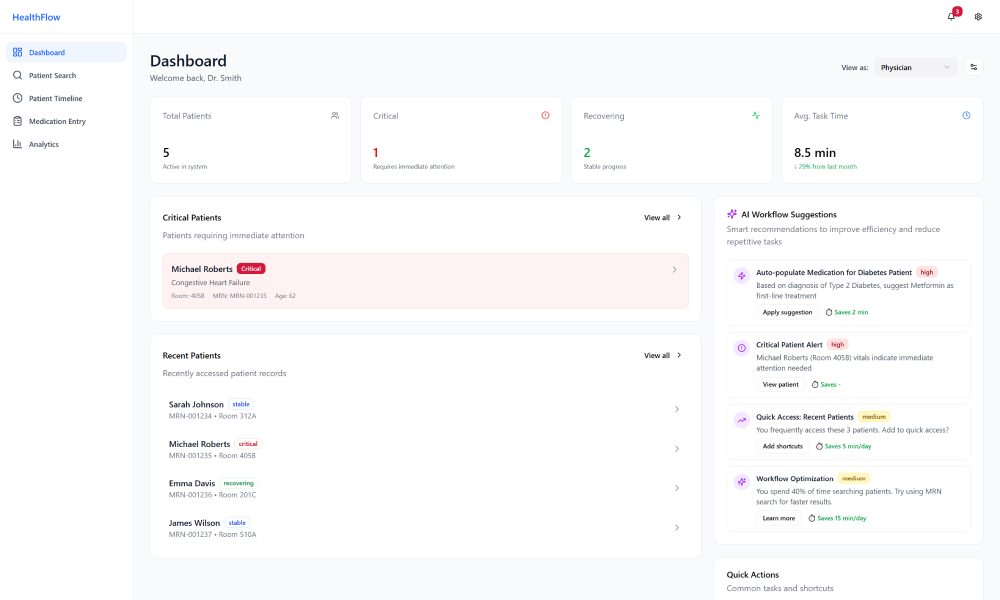This screenshot has height=600, width=1000.
Task: Click the Critical Patients View all arrow
Action: click(679, 217)
